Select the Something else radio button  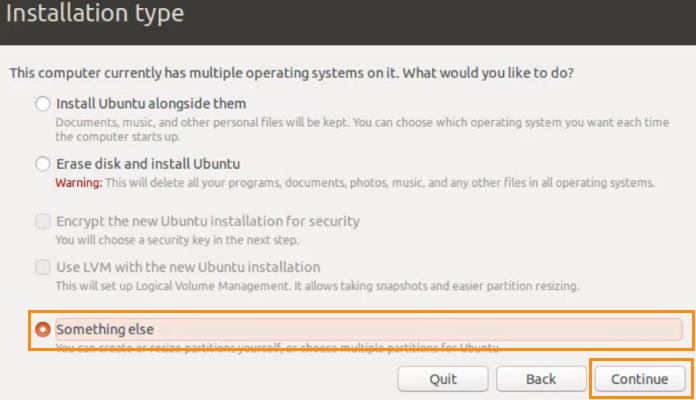click(43, 329)
